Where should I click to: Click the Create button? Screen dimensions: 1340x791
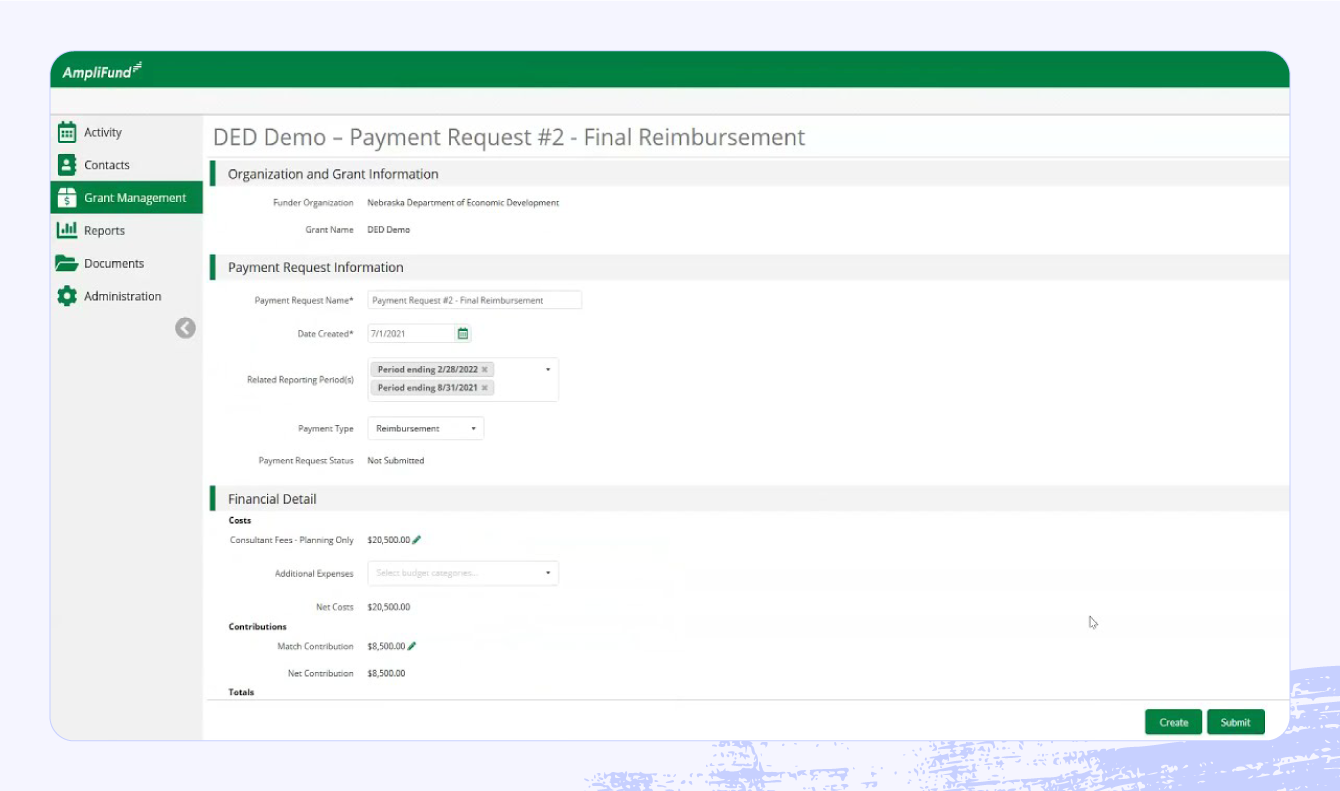1173,722
